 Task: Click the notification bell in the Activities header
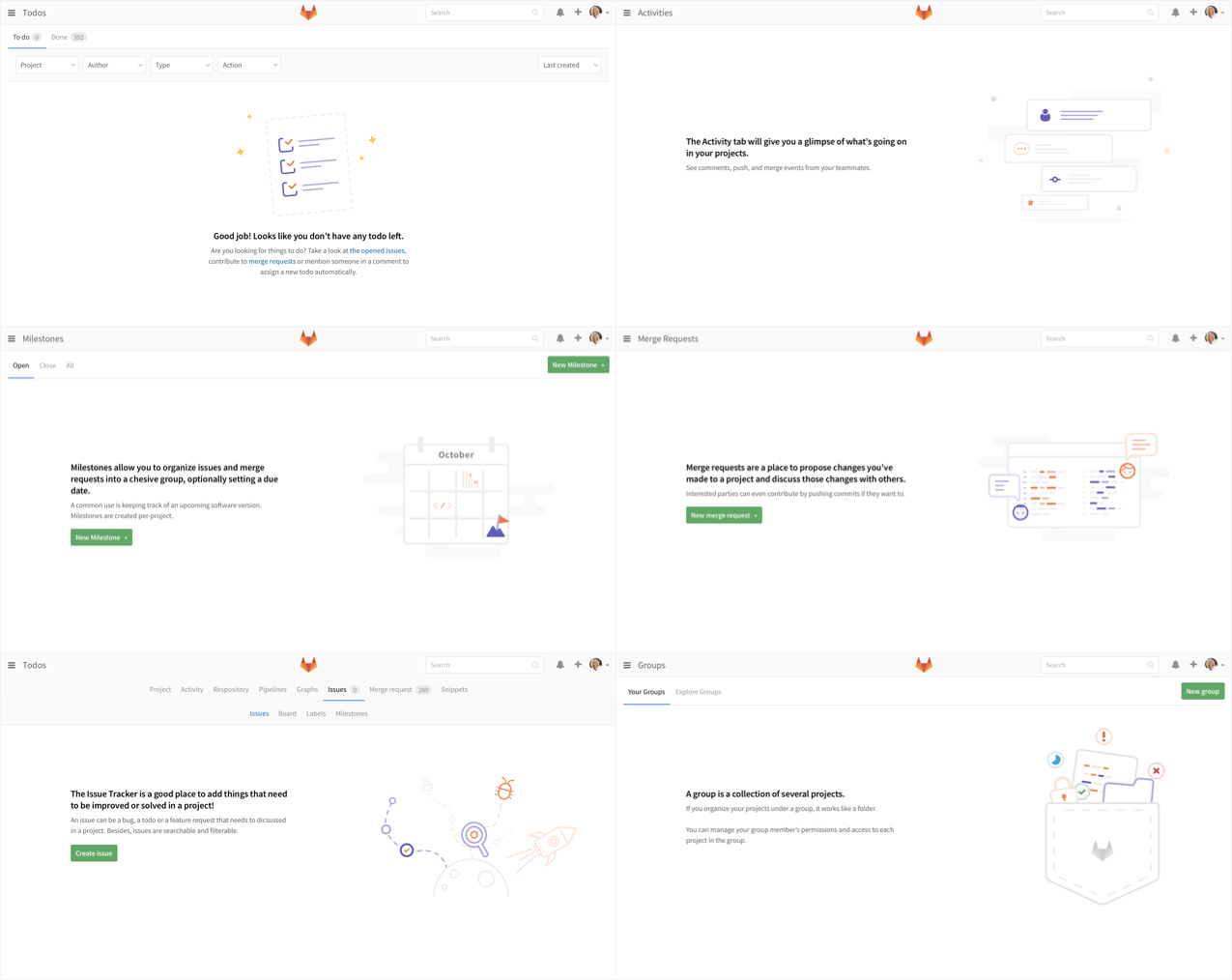pyautogui.click(x=1175, y=13)
